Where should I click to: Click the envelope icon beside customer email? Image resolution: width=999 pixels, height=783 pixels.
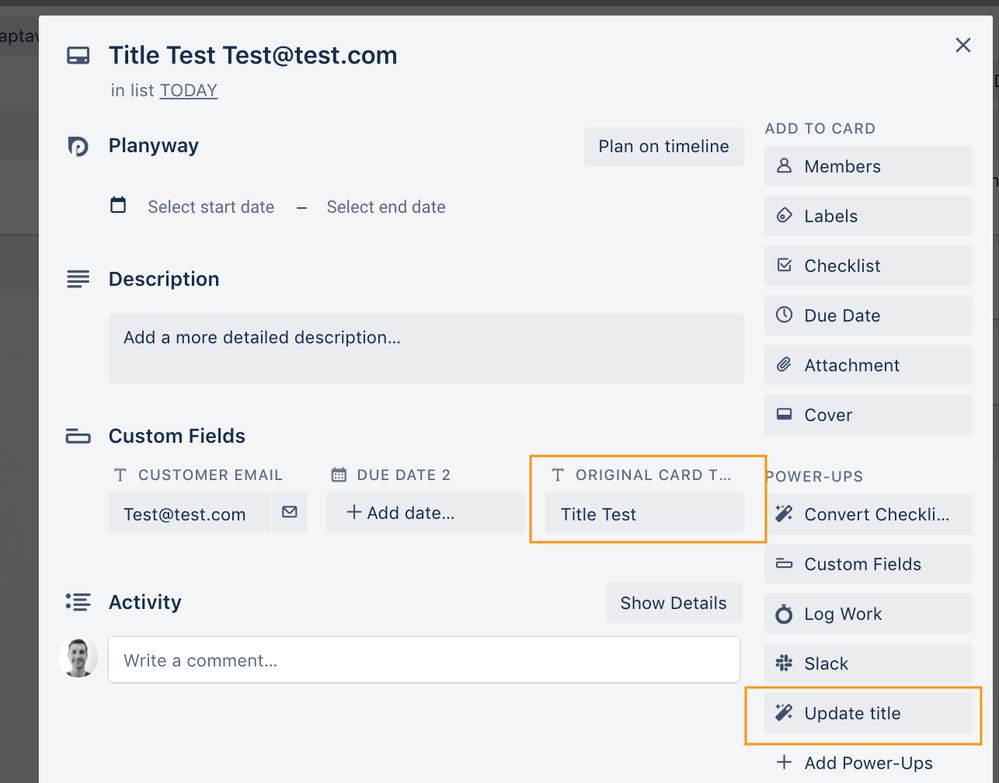[289, 513]
